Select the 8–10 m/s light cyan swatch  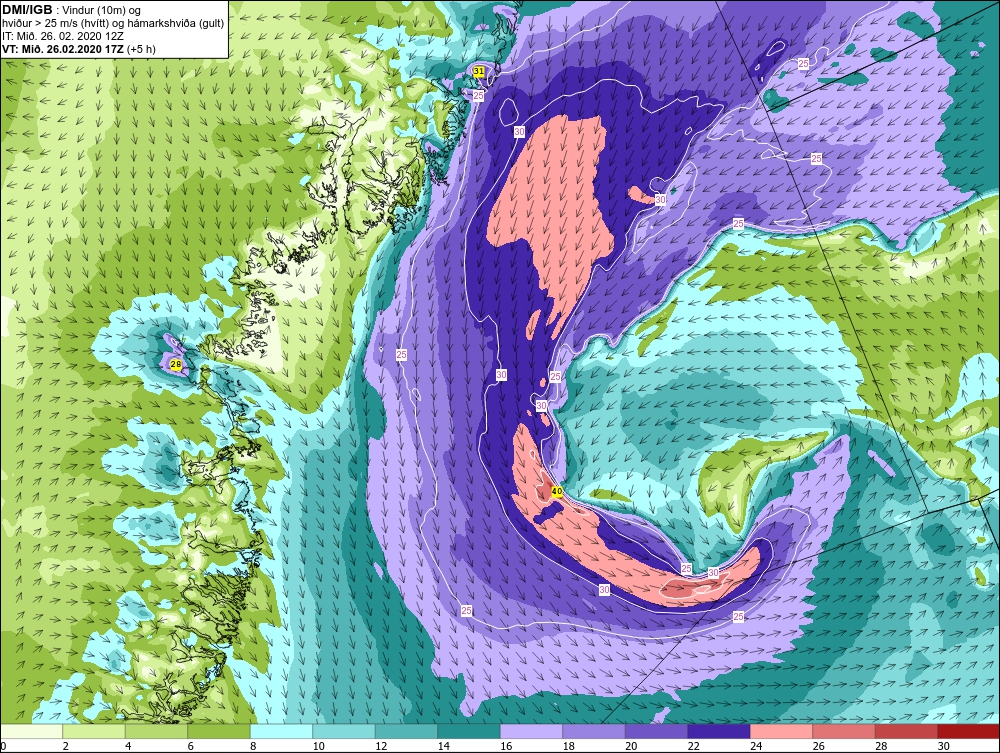point(281,731)
